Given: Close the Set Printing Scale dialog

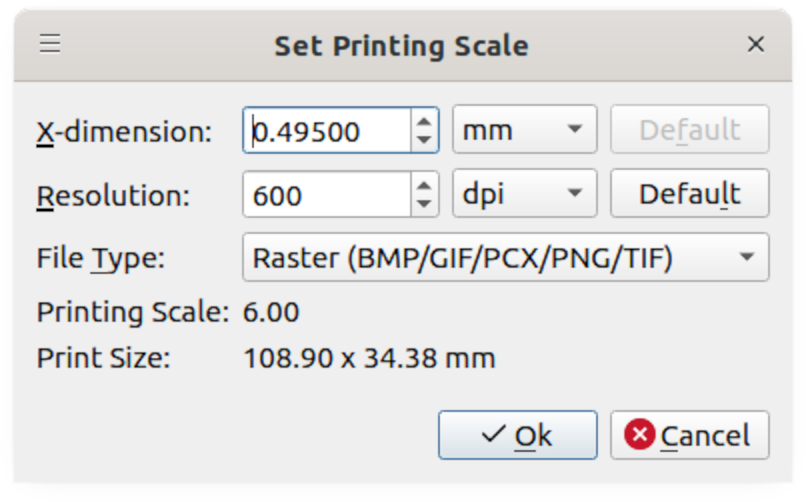Looking at the screenshot, I should (756, 44).
